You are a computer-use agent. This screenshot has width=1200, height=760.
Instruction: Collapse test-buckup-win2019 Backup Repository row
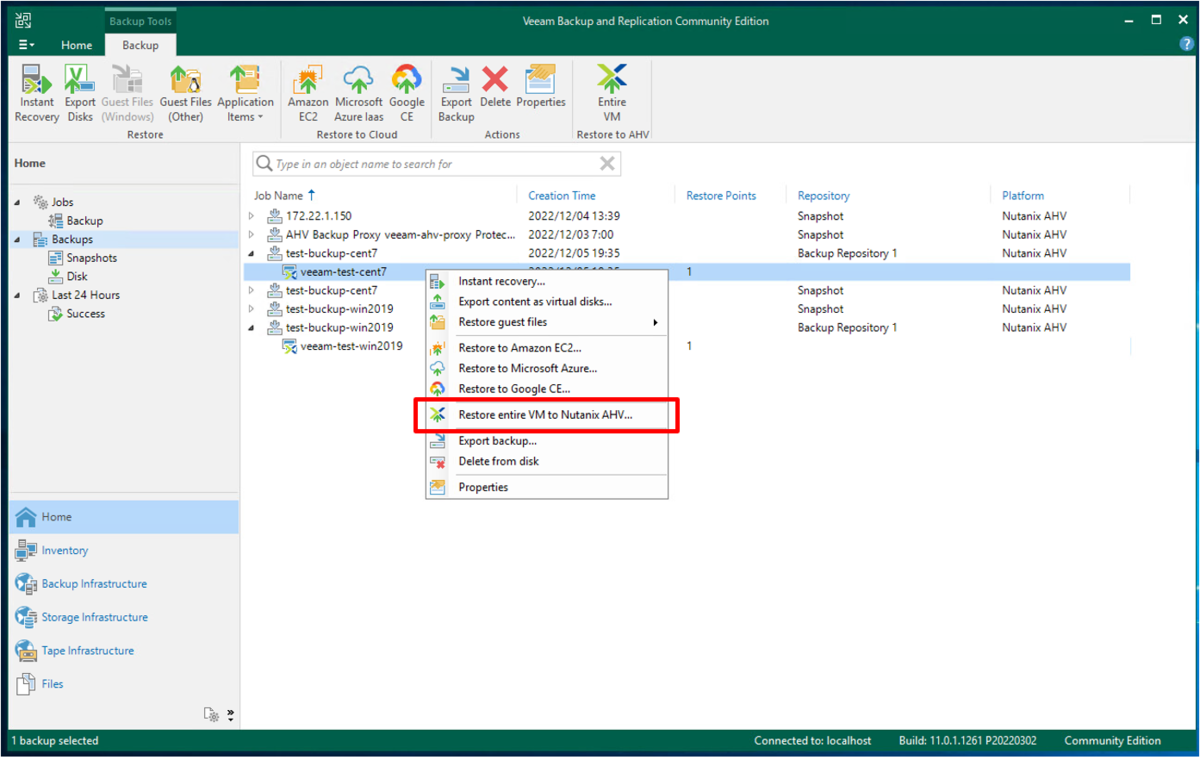pos(252,328)
